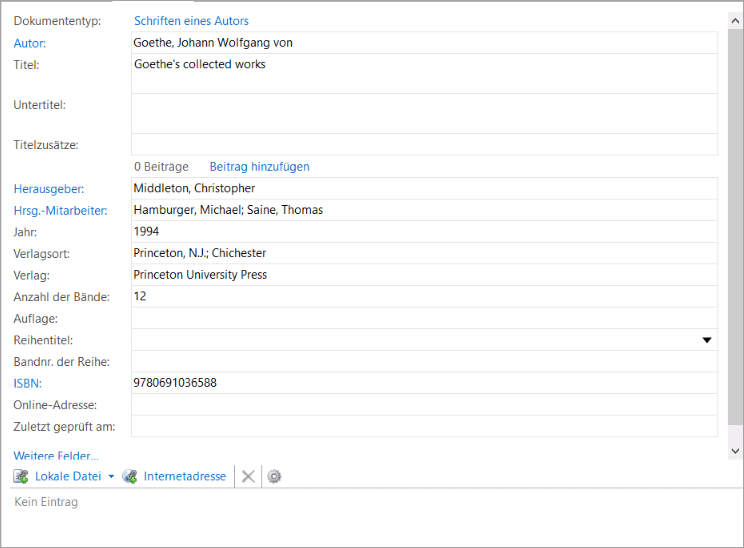This screenshot has width=744, height=548.
Task: Click the Online-Adresse label
Action: click(x=55, y=405)
